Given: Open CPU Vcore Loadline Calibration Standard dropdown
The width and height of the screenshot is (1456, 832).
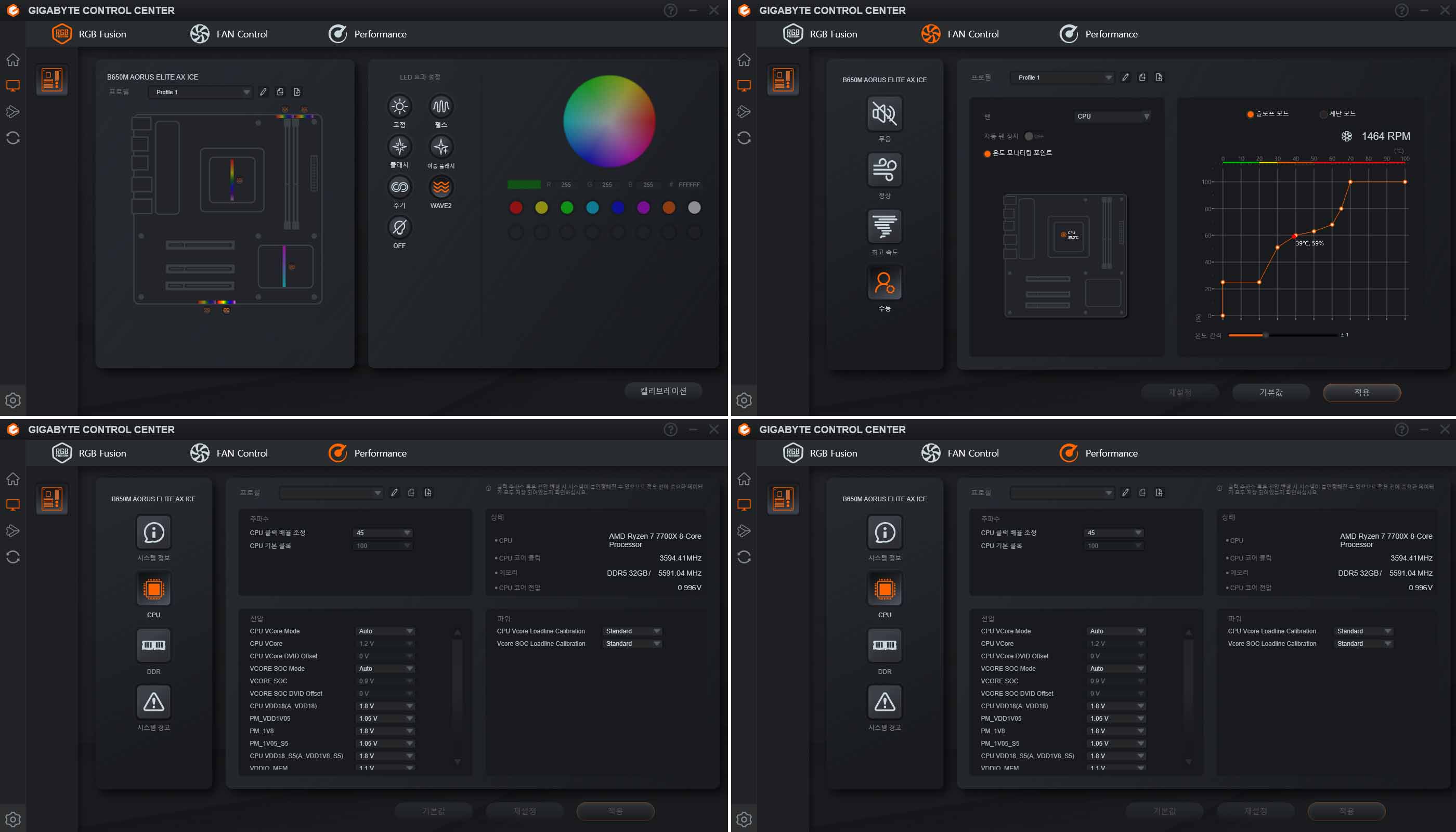Looking at the screenshot, I should (x=632, y=631).
